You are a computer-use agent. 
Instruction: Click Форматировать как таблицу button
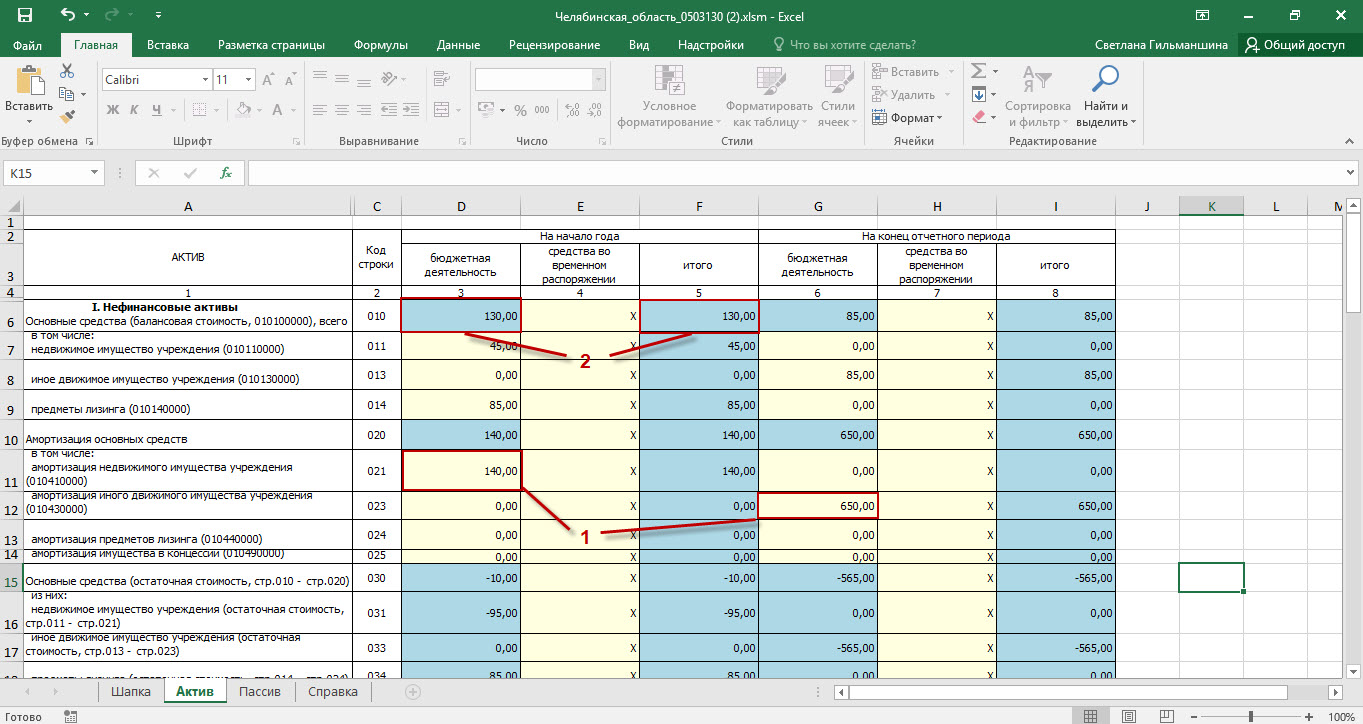pyautogui.click(x=769, y=96)
